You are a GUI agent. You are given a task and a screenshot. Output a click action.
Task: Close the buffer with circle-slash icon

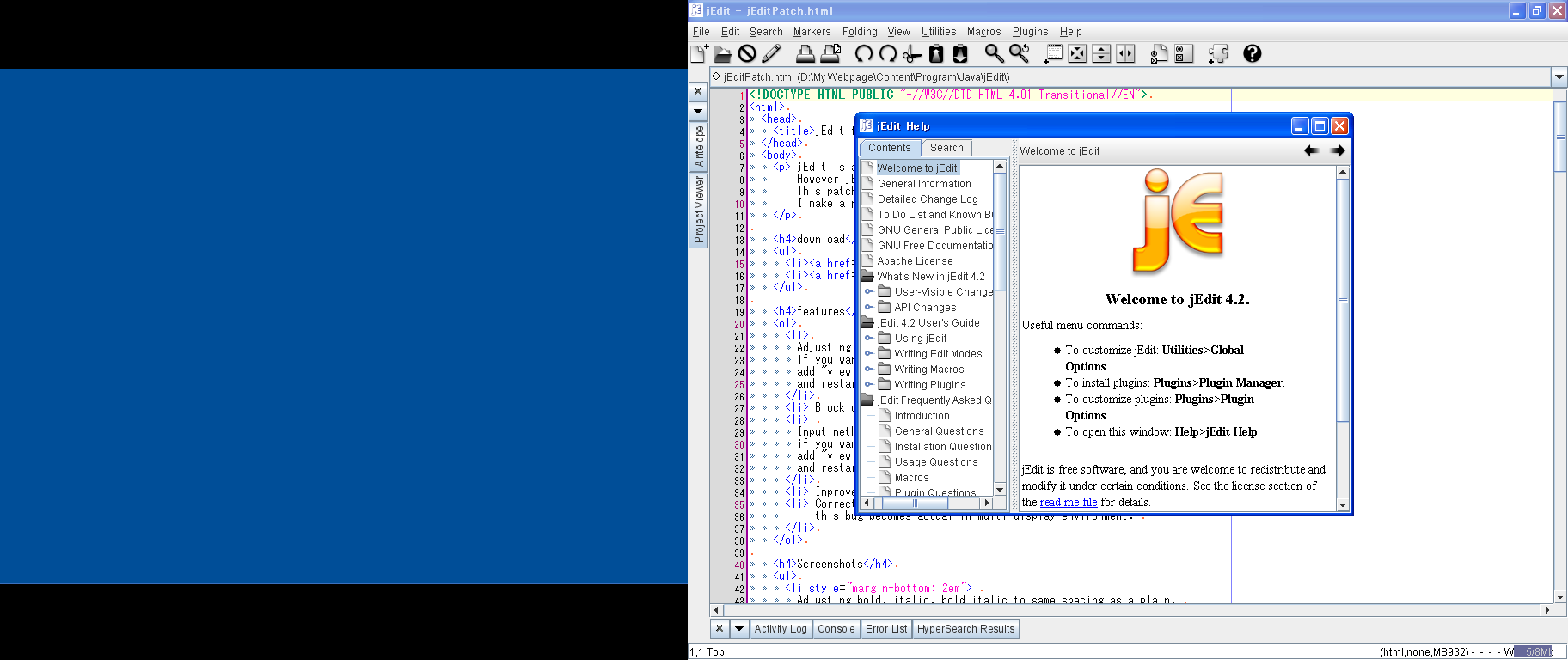click(x=747, y=53)
